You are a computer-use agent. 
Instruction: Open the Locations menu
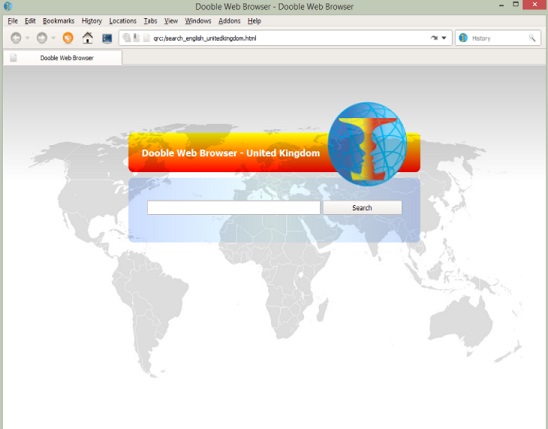tap(123, 21)
